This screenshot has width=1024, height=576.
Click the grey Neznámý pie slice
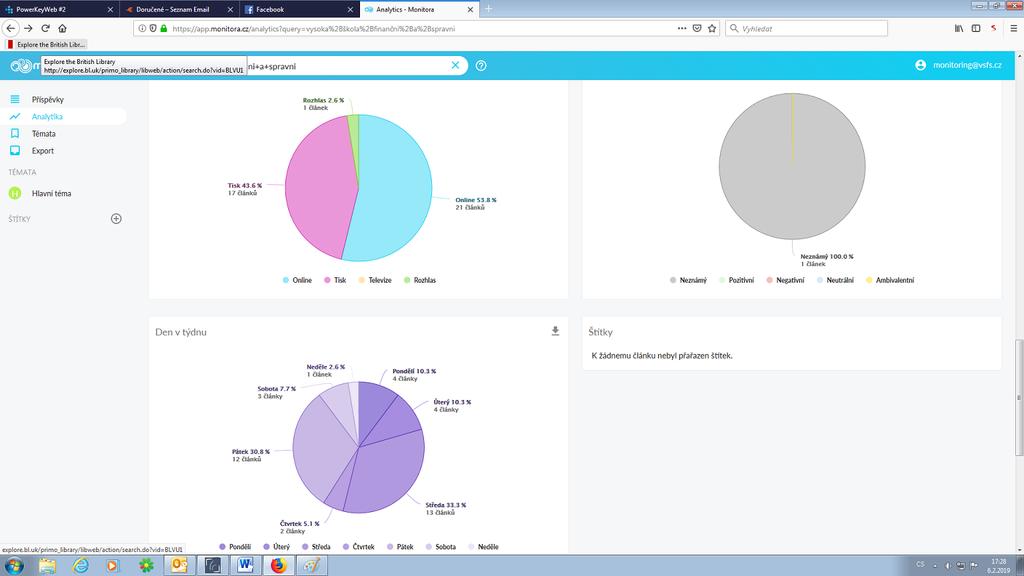[792, 167]
